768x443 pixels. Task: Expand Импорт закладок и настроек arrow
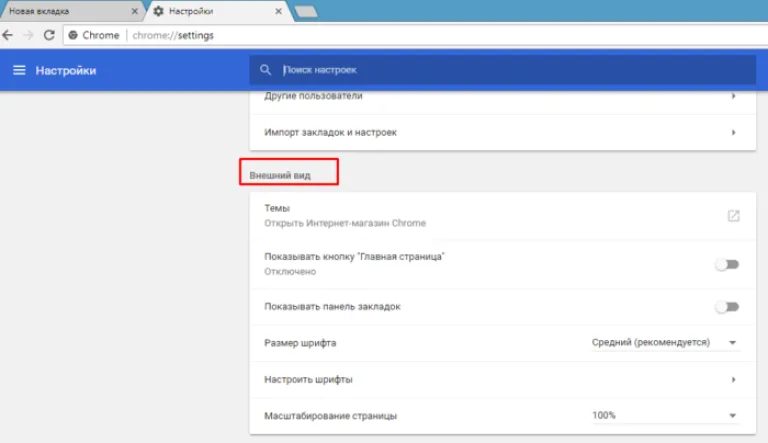point(733,132)
